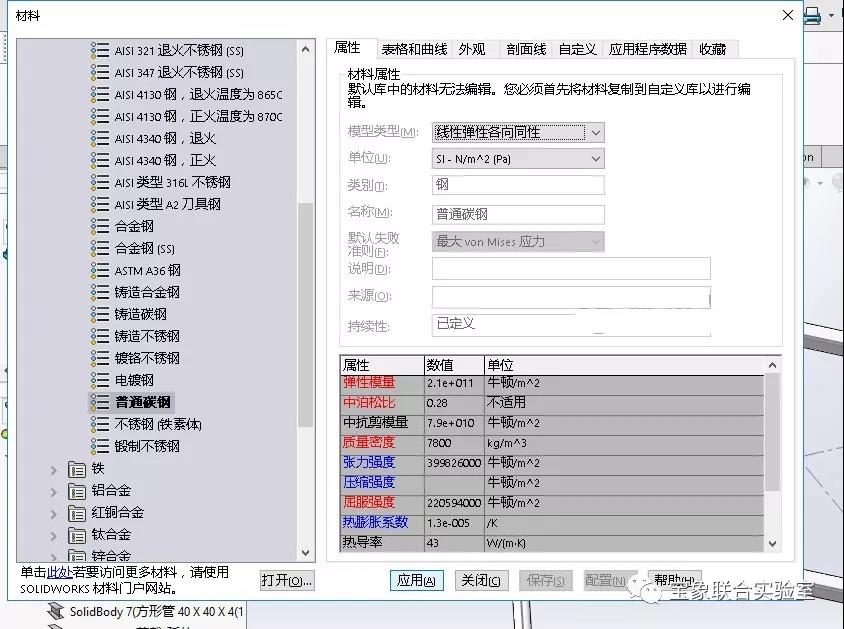This screenshot has height=629, width=844.
Task: Select the 合金钢 material
Action: [x=134, y=227]
